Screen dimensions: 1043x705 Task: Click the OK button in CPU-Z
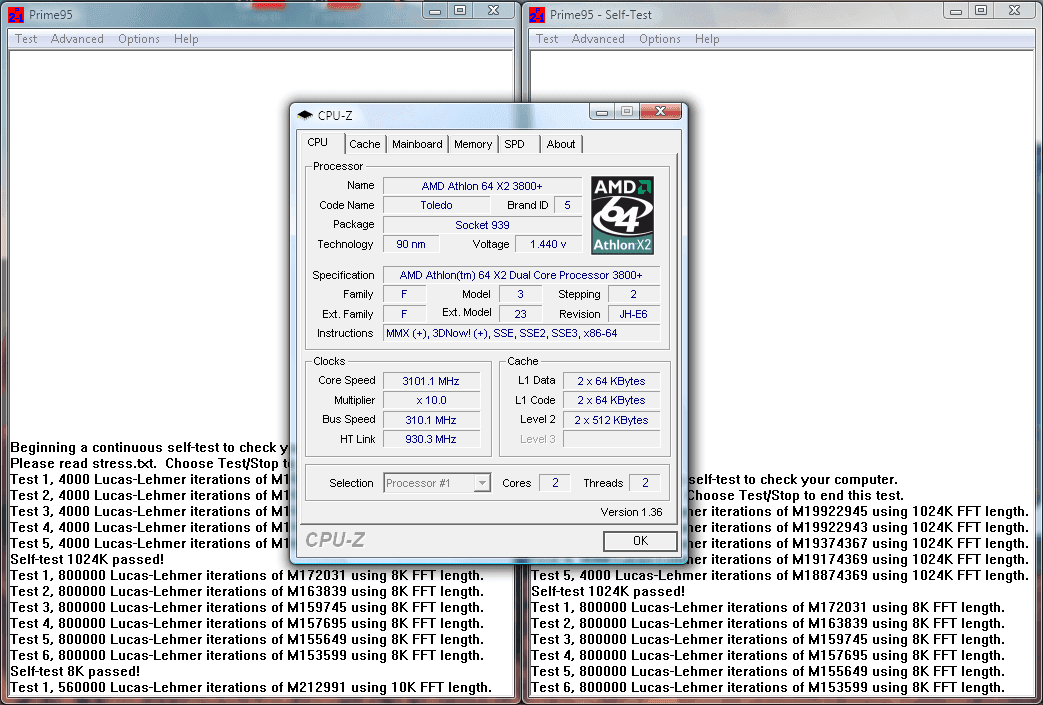640,541
